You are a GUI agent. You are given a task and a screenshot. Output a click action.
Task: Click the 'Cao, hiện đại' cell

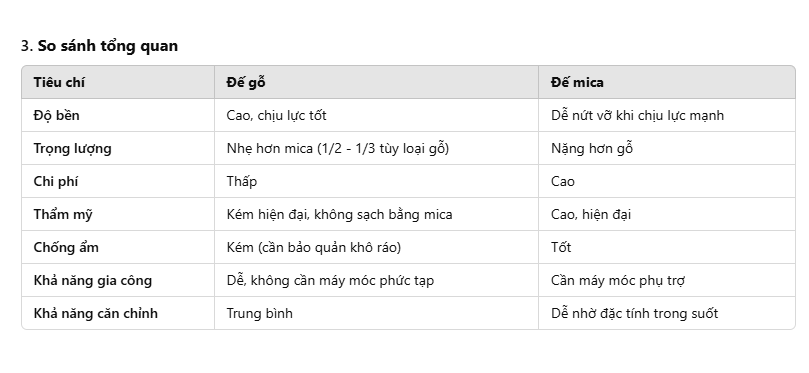point(591,215)
